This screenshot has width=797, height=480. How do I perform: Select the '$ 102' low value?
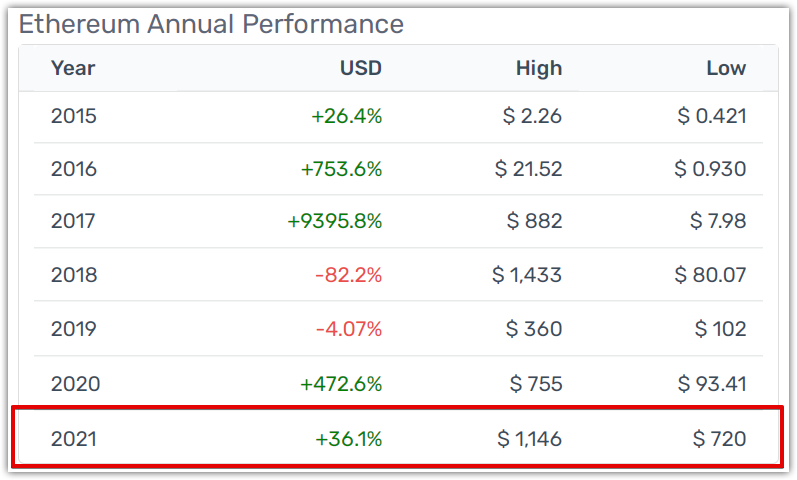click(720, 329)
